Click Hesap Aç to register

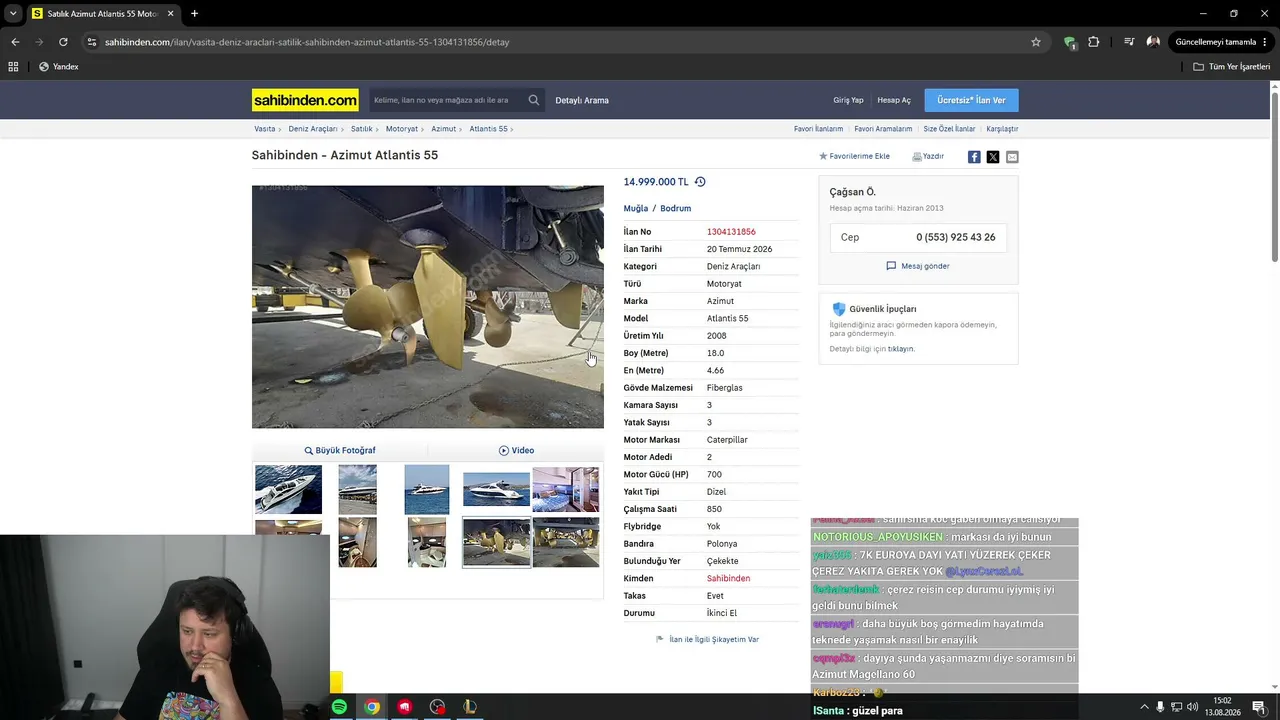coord(894,100)
